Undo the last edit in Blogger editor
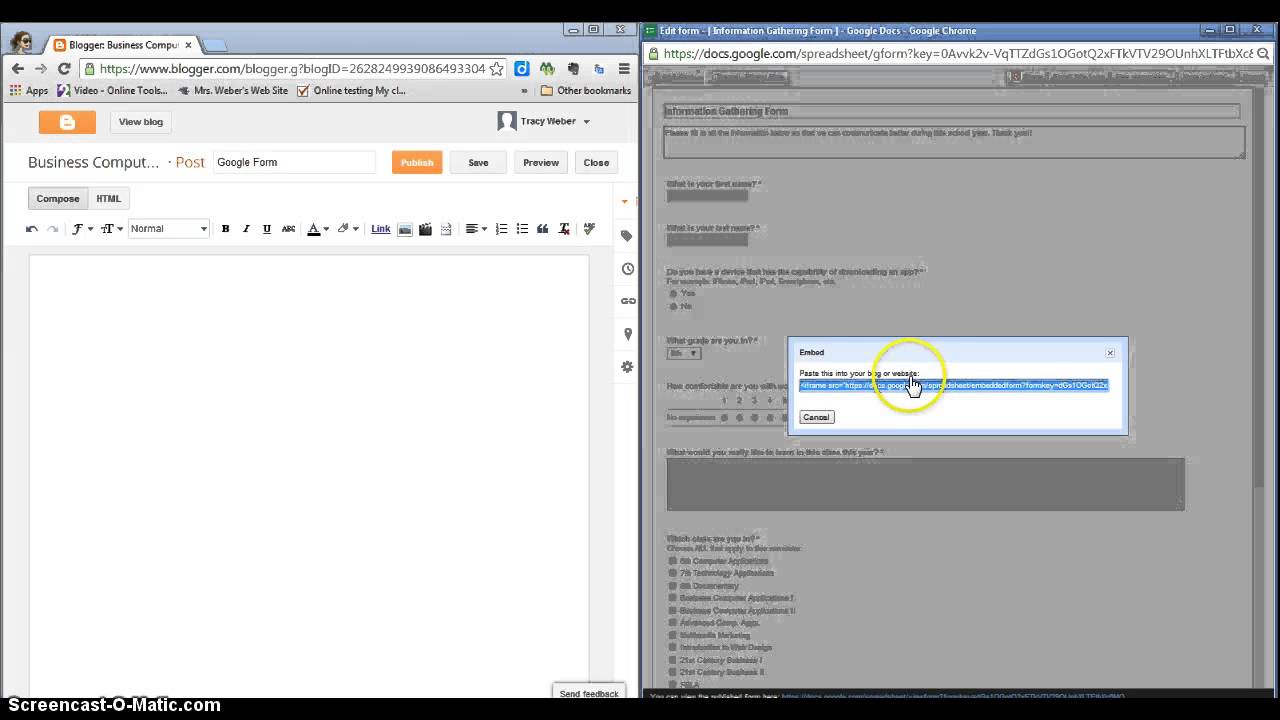This screenshot has height=720, width=1280. coord(32,229)
